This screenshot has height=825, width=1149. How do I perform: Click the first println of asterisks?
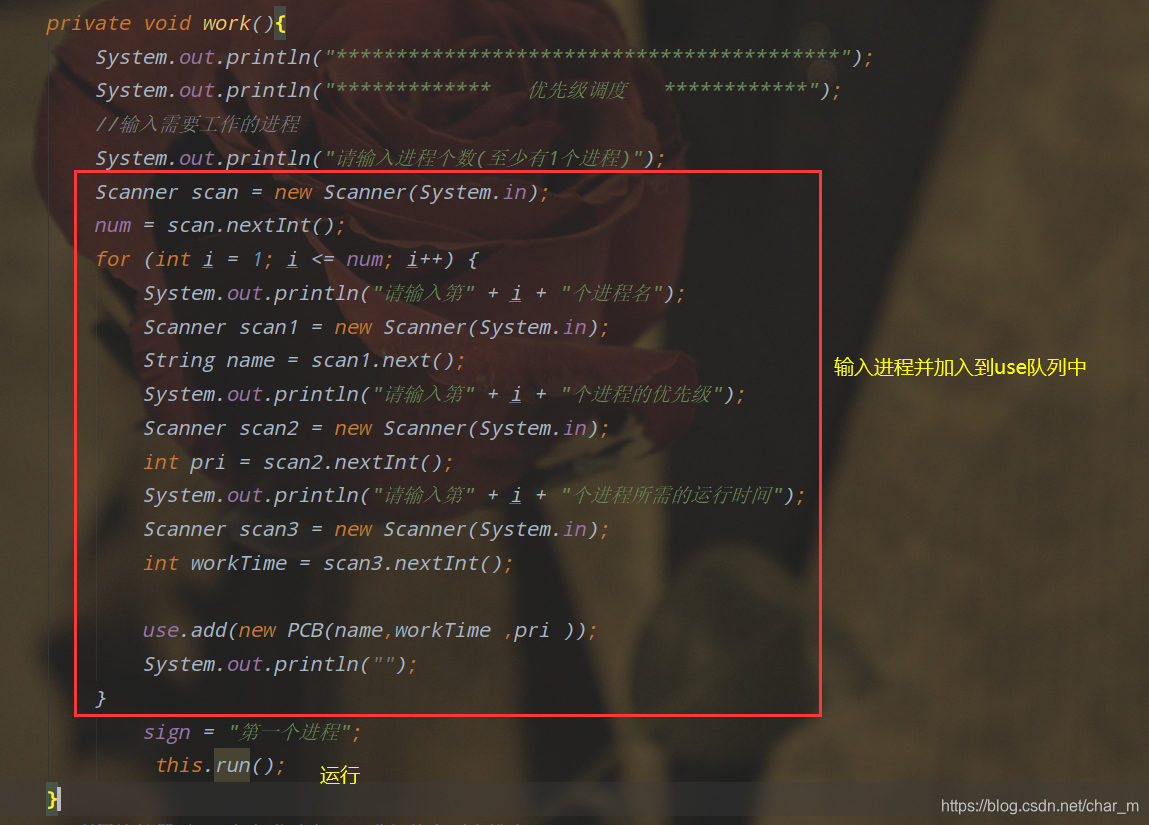(x=484, y=57)
